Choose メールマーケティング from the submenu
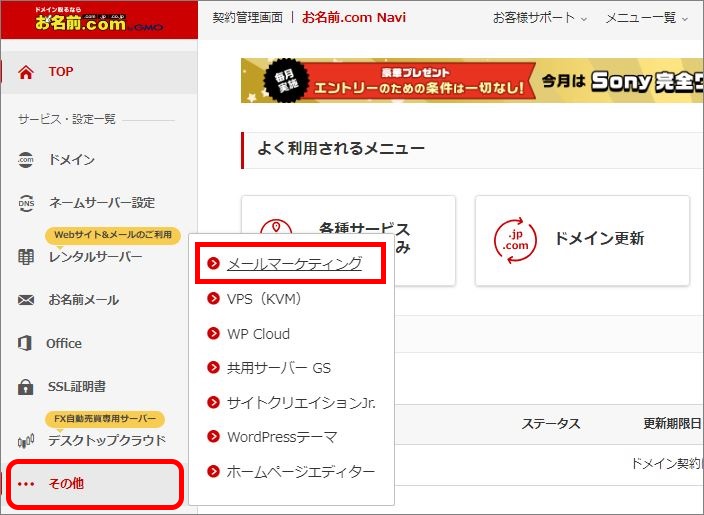The height and width of the screenshot is (515, 704). [294, 264]
